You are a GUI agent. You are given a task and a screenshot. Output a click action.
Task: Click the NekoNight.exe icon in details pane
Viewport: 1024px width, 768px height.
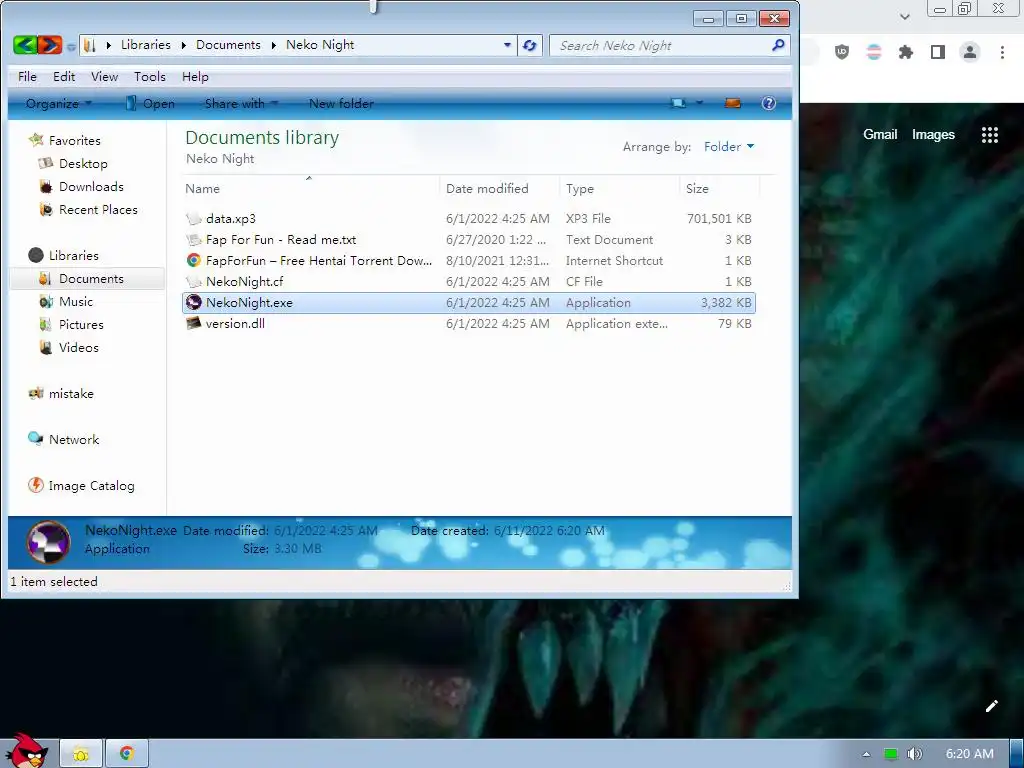pyautogui.click(x=48, y=542)
